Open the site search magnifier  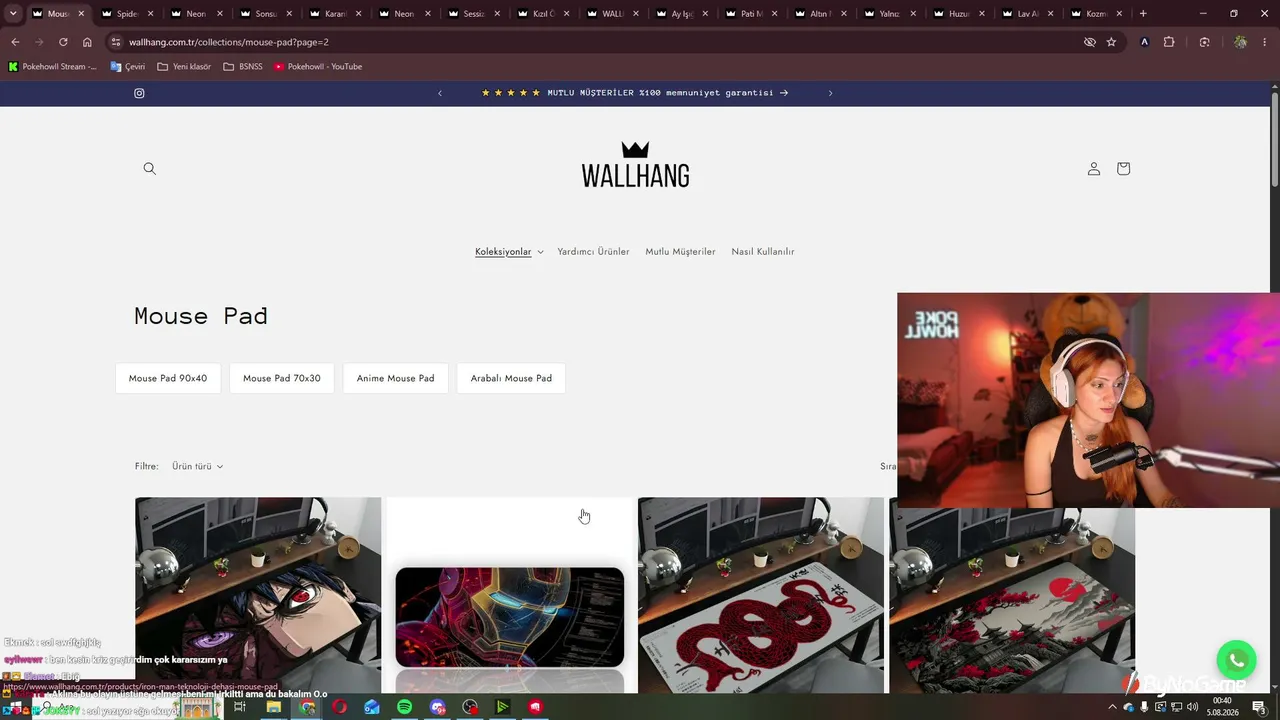(150, 169)
